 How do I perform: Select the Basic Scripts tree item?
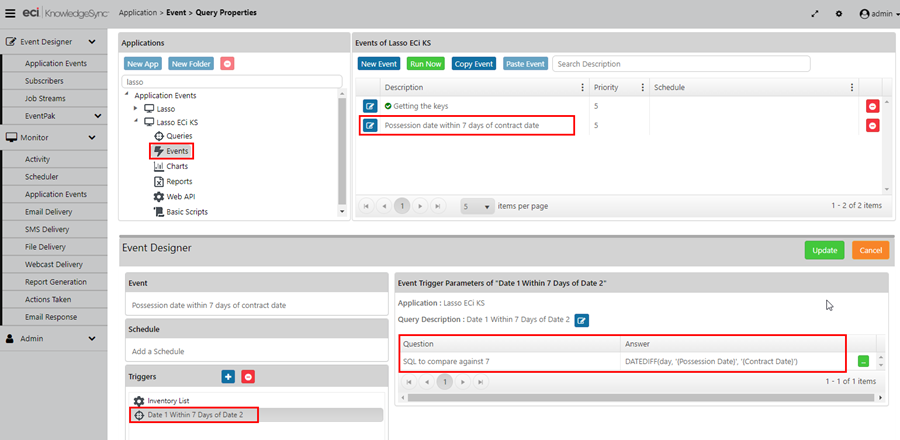click(x=181, y=212)
